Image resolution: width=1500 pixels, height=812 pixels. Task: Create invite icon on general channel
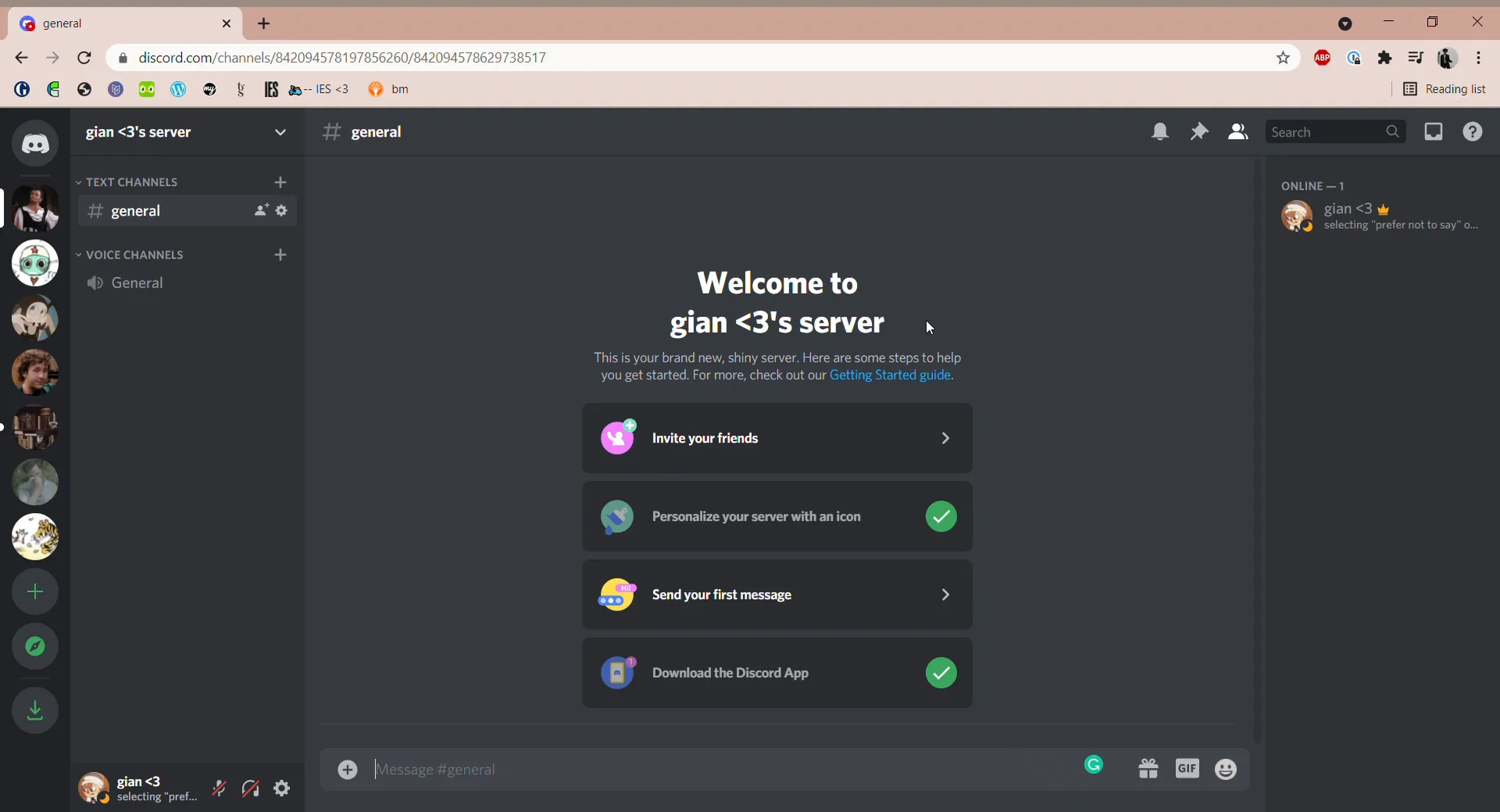coord(261,211)
